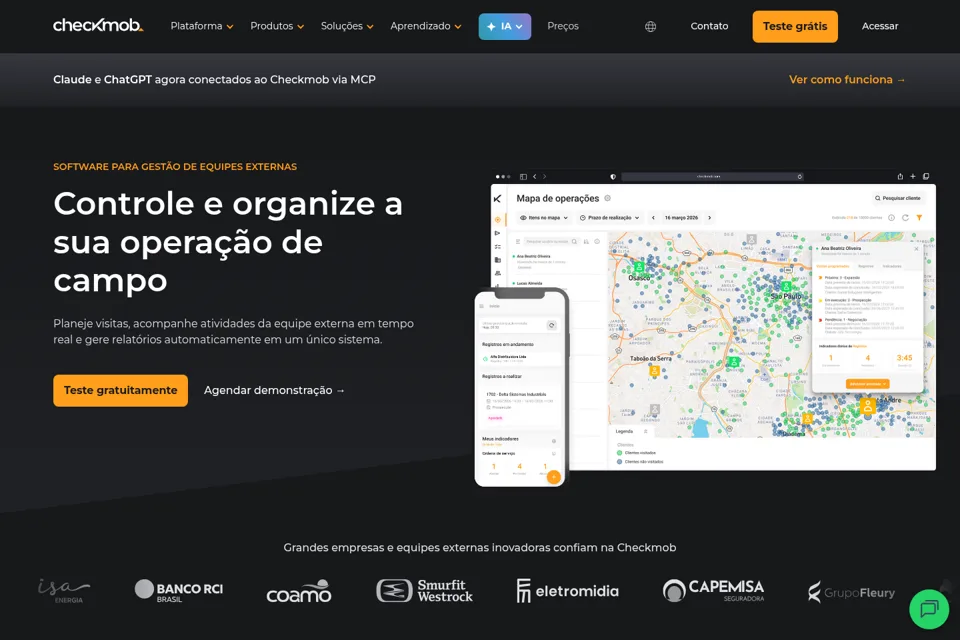Click the 3:45 indicator value

[904, 358]
